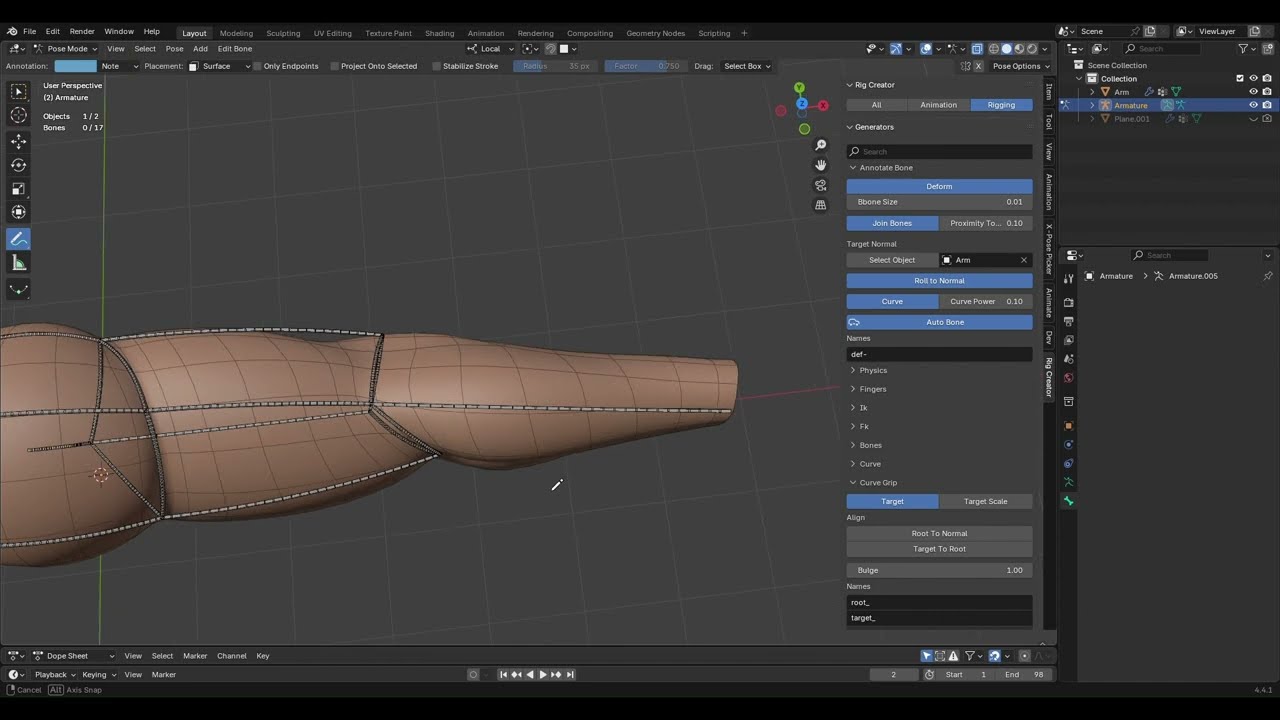Viewport: 1280px width, 720px height.
Task: Toggle the Curve option button
Action: (892, 301)
